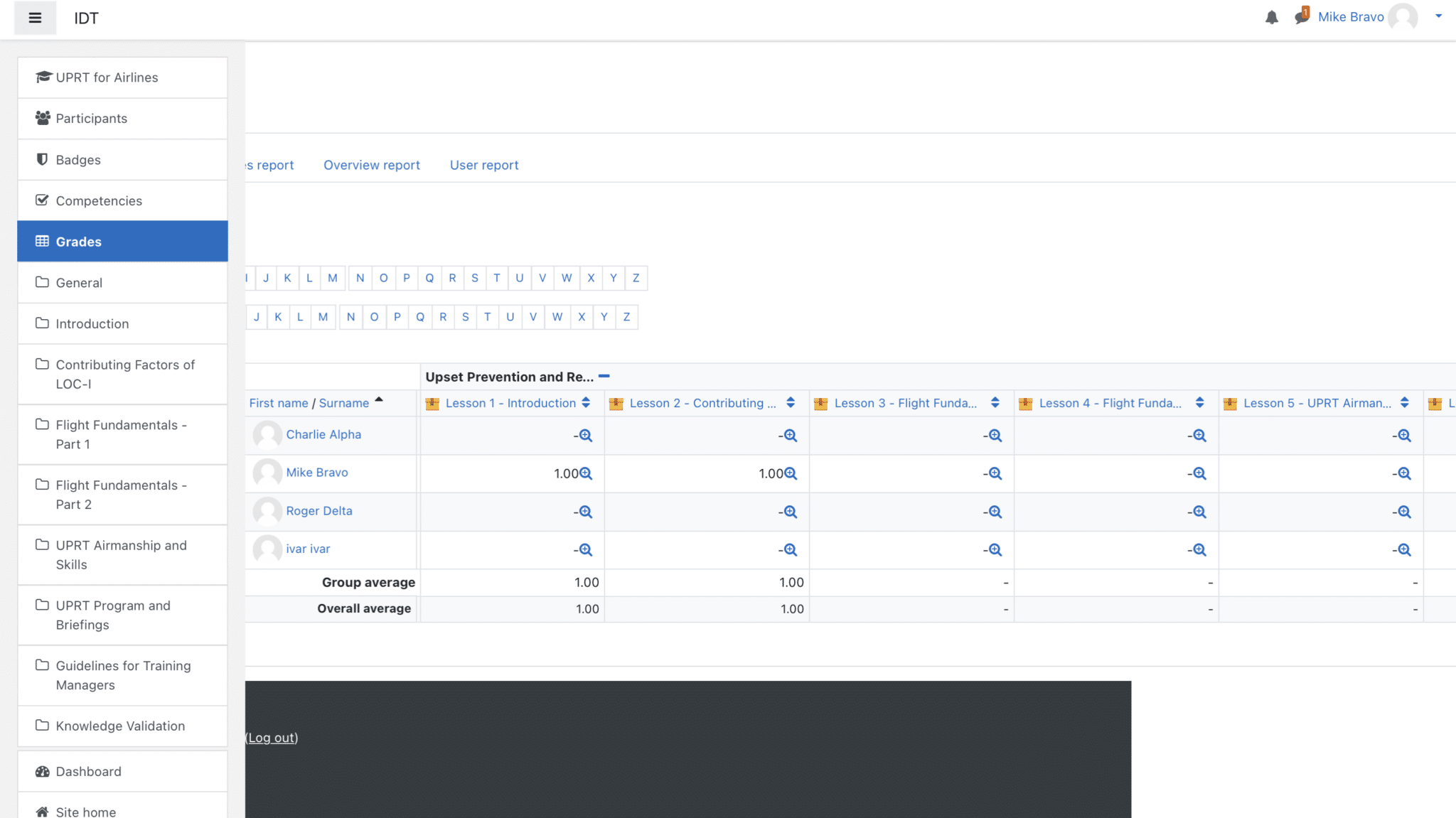Select Participants in the sidebar
The width and height of the screenshot is (1456, 818).
click(91, 118)
